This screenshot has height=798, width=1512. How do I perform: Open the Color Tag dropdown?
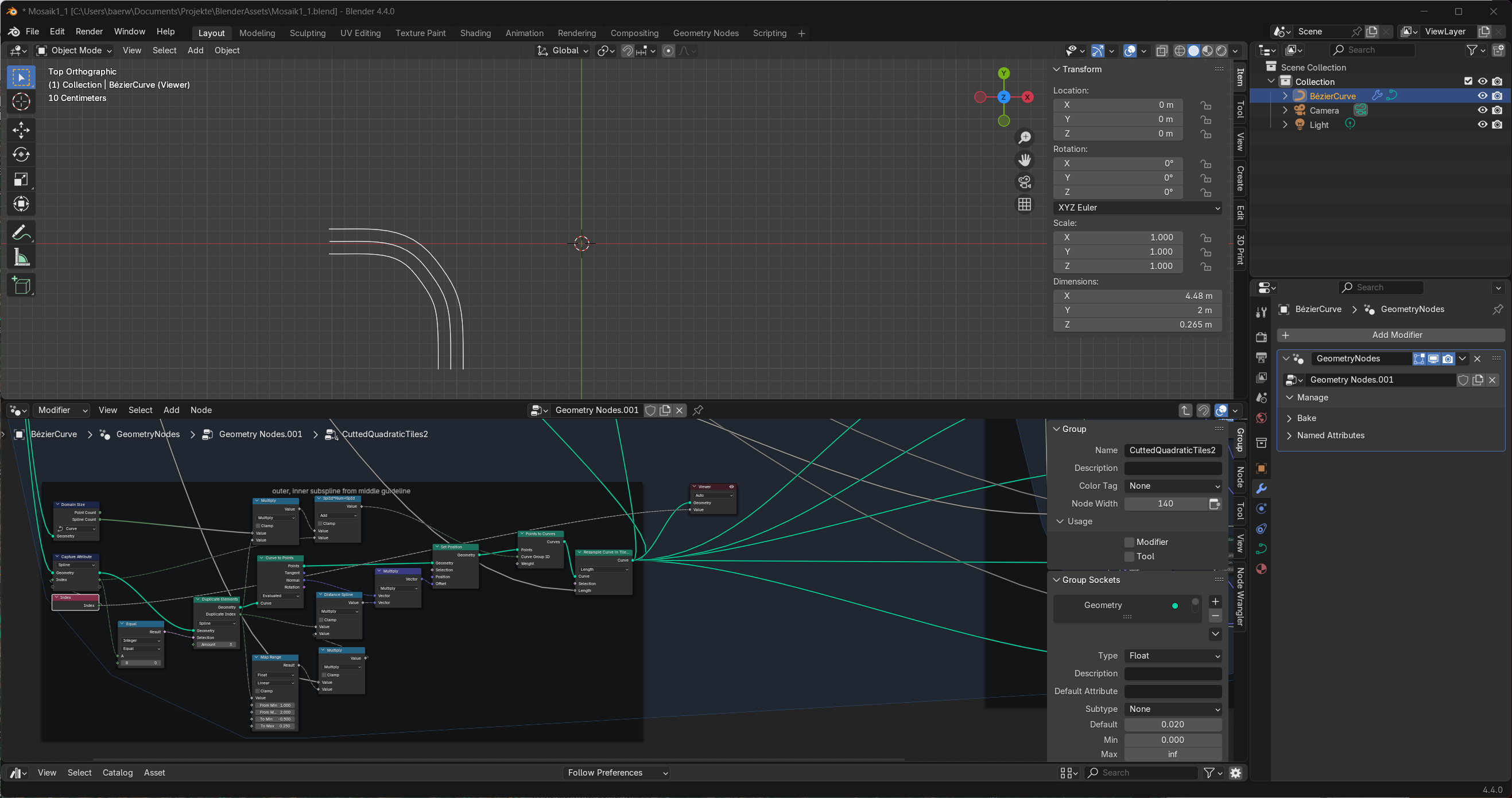(1173, 486)
